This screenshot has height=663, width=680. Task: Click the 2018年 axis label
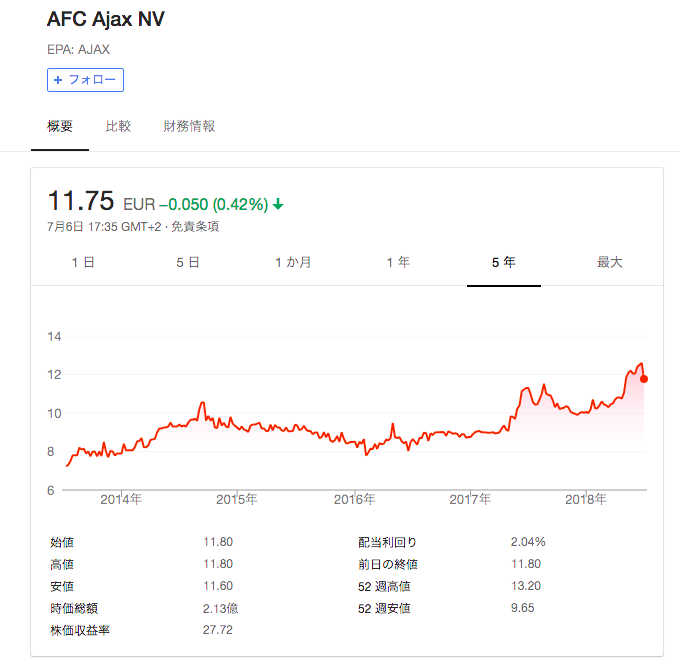[x=586, y=500]
